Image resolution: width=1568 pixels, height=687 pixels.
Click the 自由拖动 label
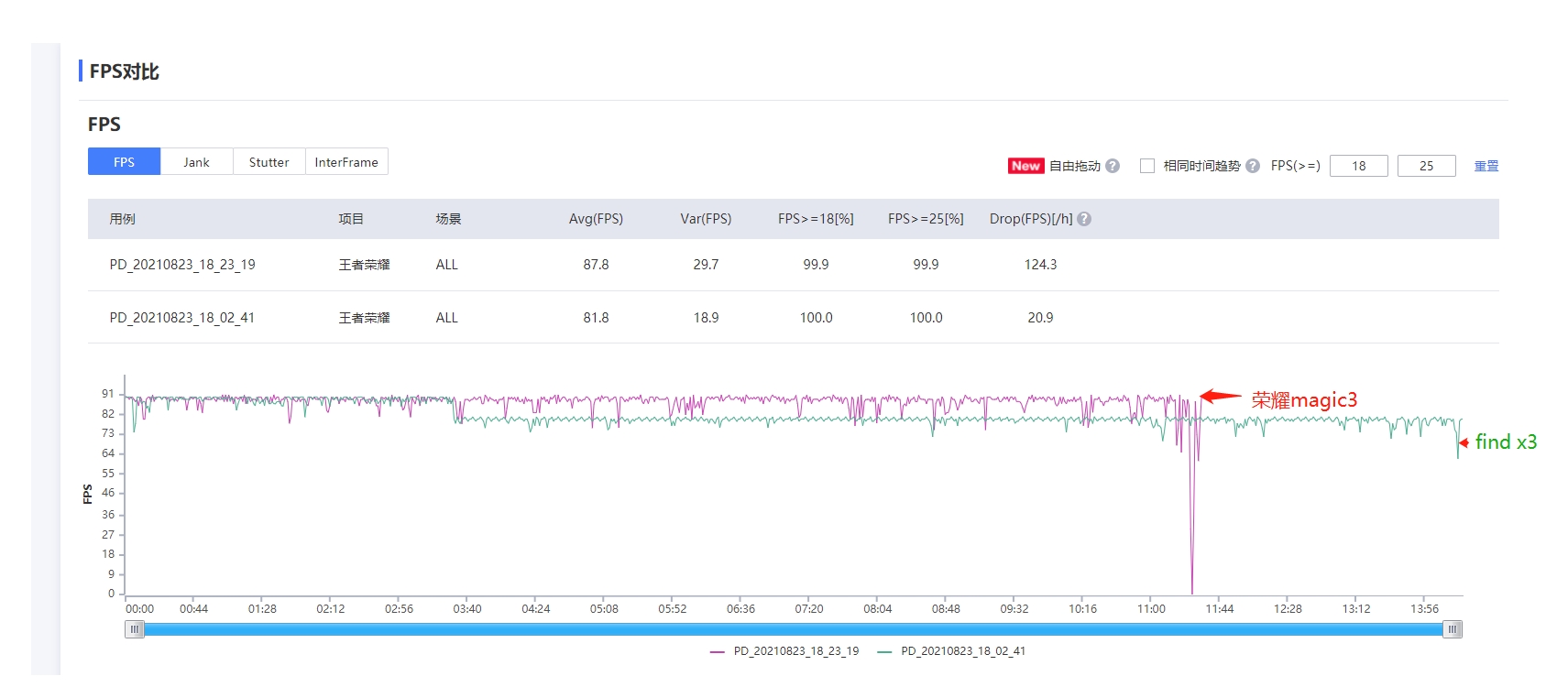(x=1075, y=166)
